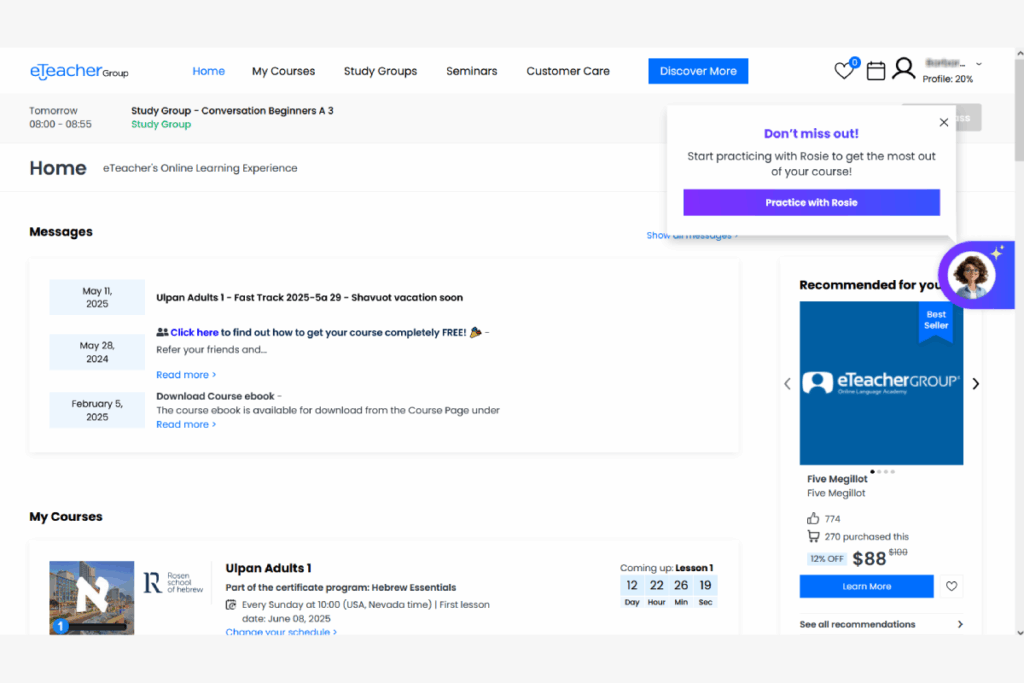
Task: Click the scrollbar down arrow
Action: [1019, 632]
